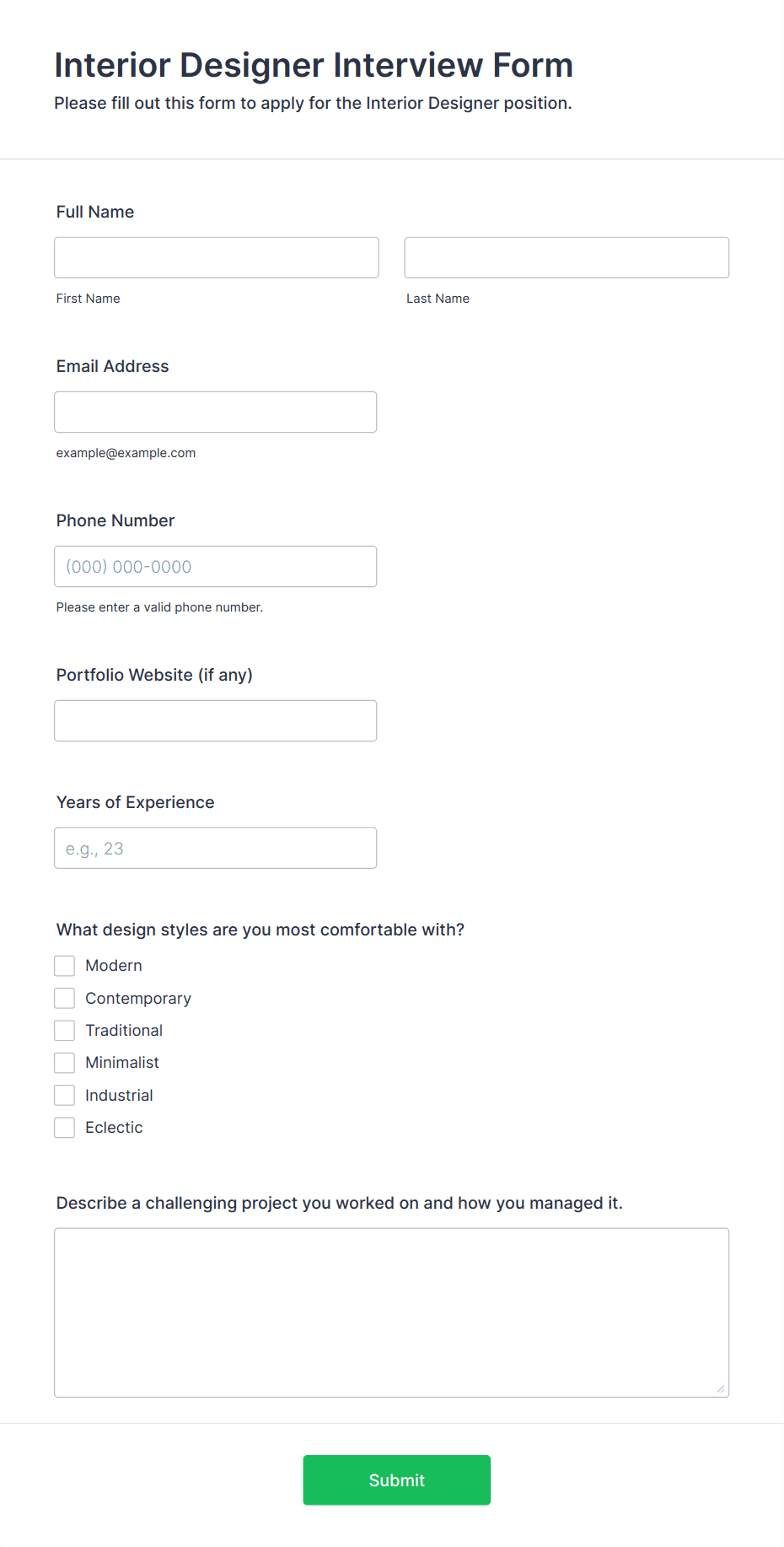Image resolution: width=784 pixels, height=1547 pixels.
Task: Click the Portfolio Website input box
Action: pyautogui.click(x=216, y=720)
